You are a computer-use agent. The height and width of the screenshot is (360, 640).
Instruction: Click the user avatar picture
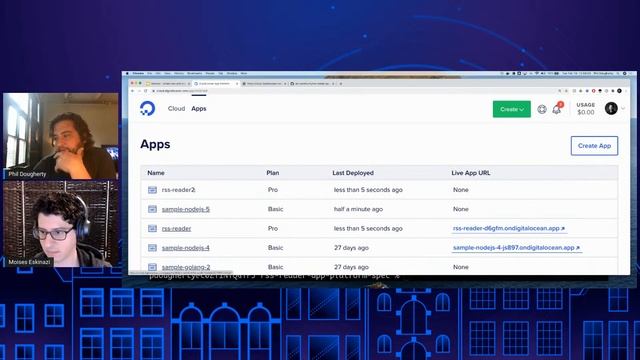coord(611,108)
